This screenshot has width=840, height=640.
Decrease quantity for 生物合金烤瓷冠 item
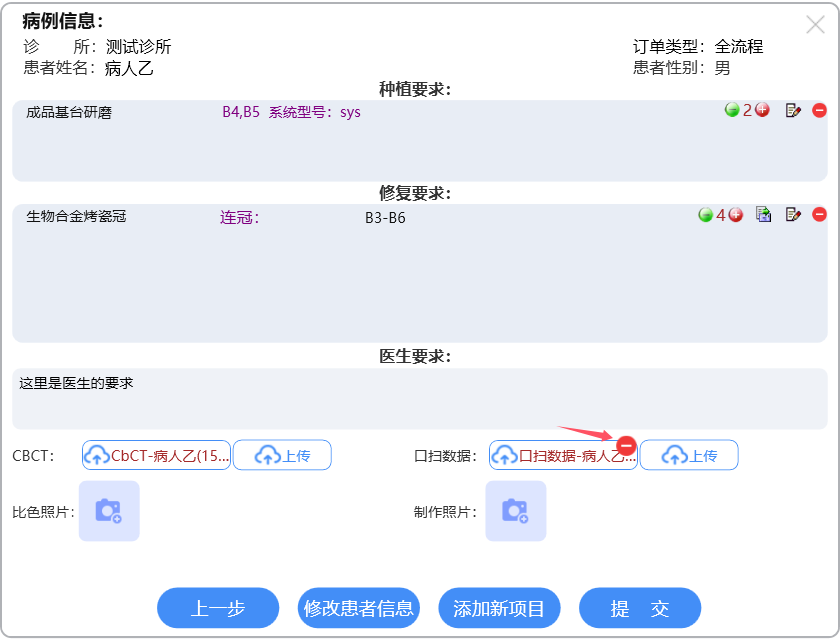[x=705, y=214]
